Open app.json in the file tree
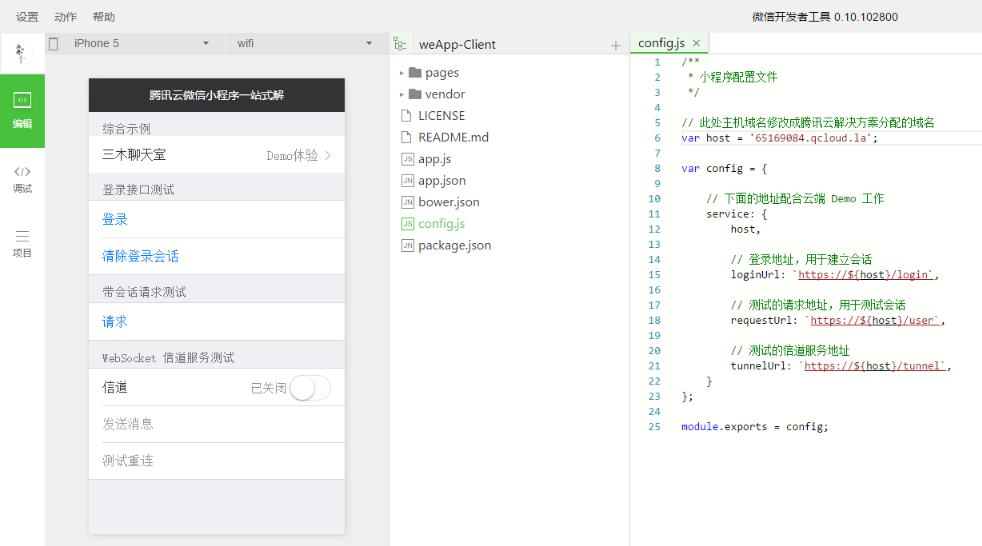This screenshot has height=546, width=982. [441, 181]
